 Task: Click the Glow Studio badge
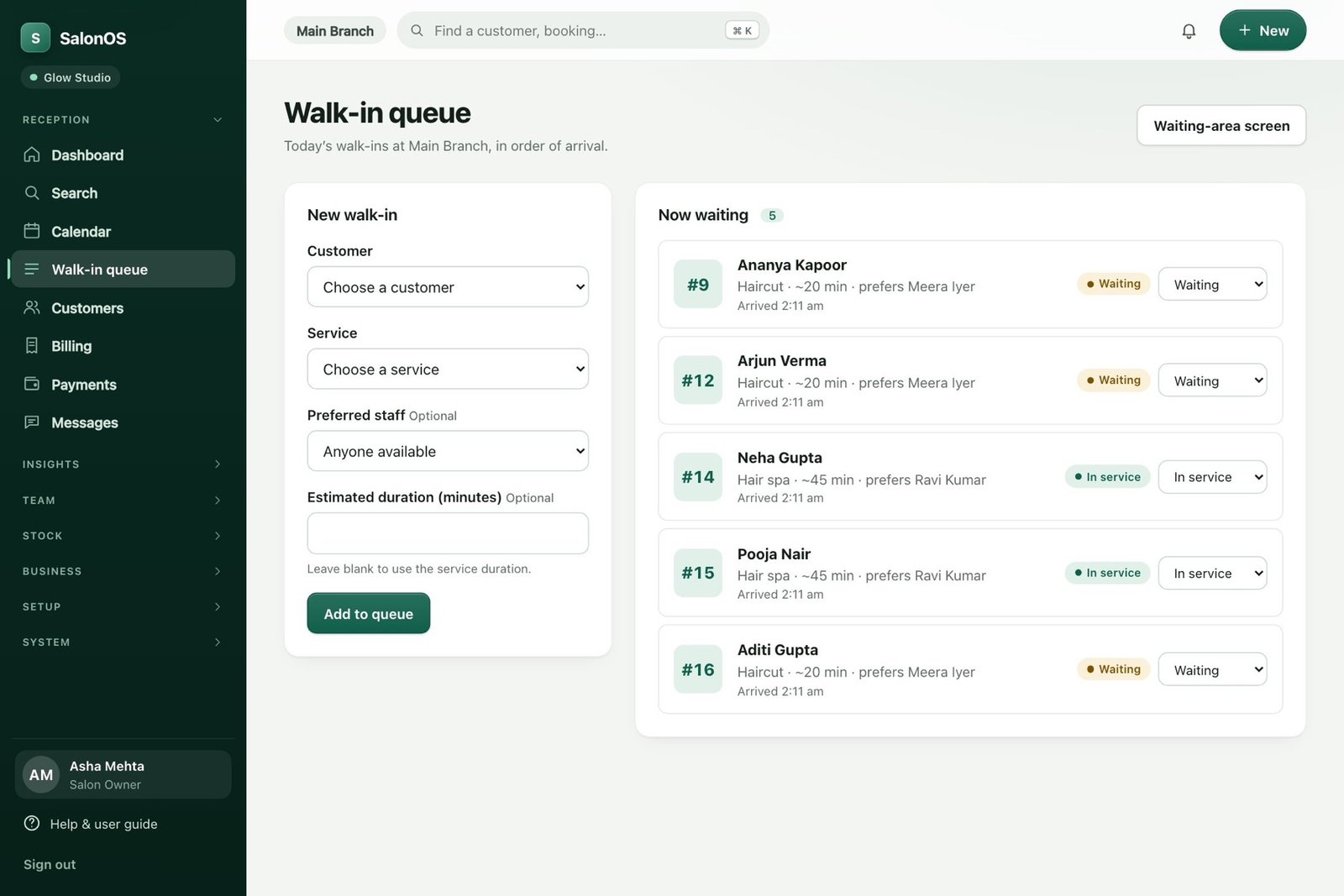(x=71, y=77)
